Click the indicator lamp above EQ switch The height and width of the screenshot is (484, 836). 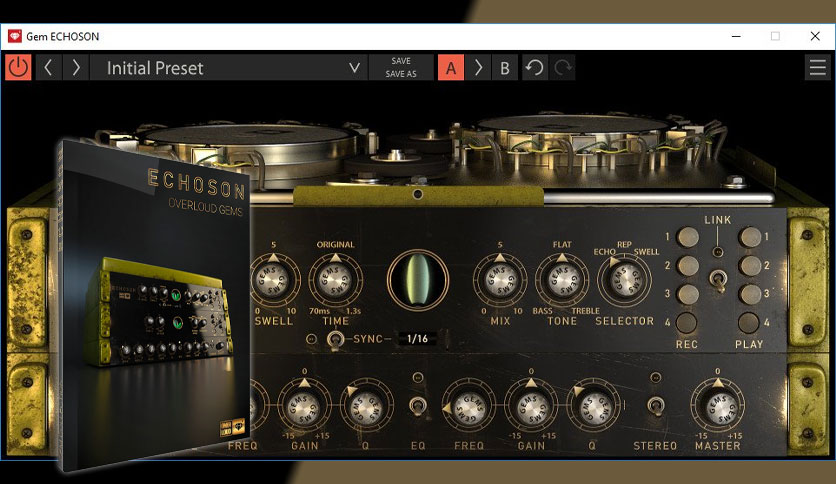(x=418, y=377)
